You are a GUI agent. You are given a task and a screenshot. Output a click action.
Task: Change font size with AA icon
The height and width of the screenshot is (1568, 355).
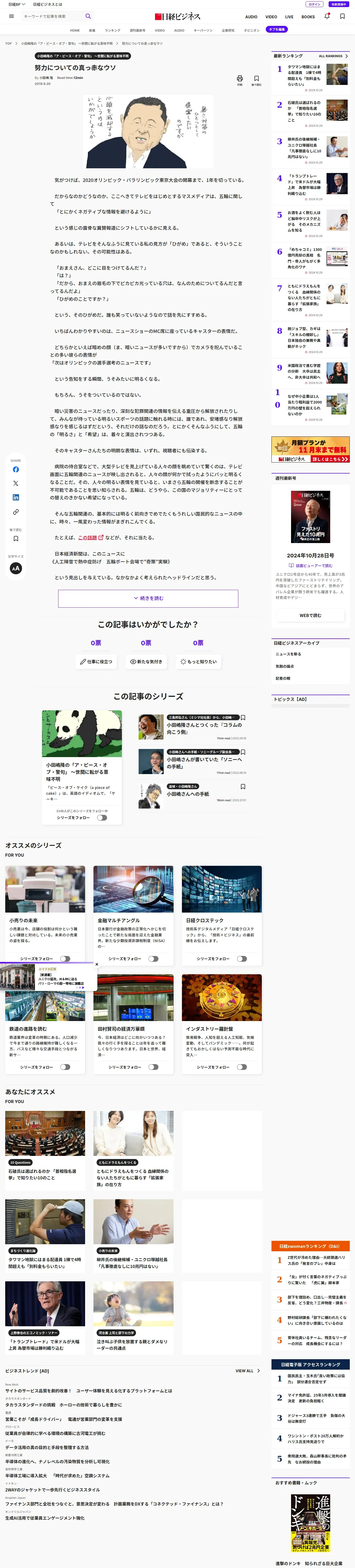point(16,568)
